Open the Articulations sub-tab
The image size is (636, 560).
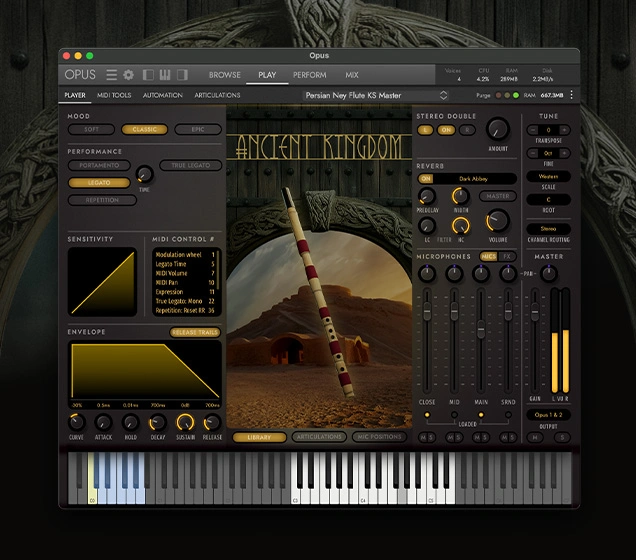pyautogui.click(x=217, y=95)
